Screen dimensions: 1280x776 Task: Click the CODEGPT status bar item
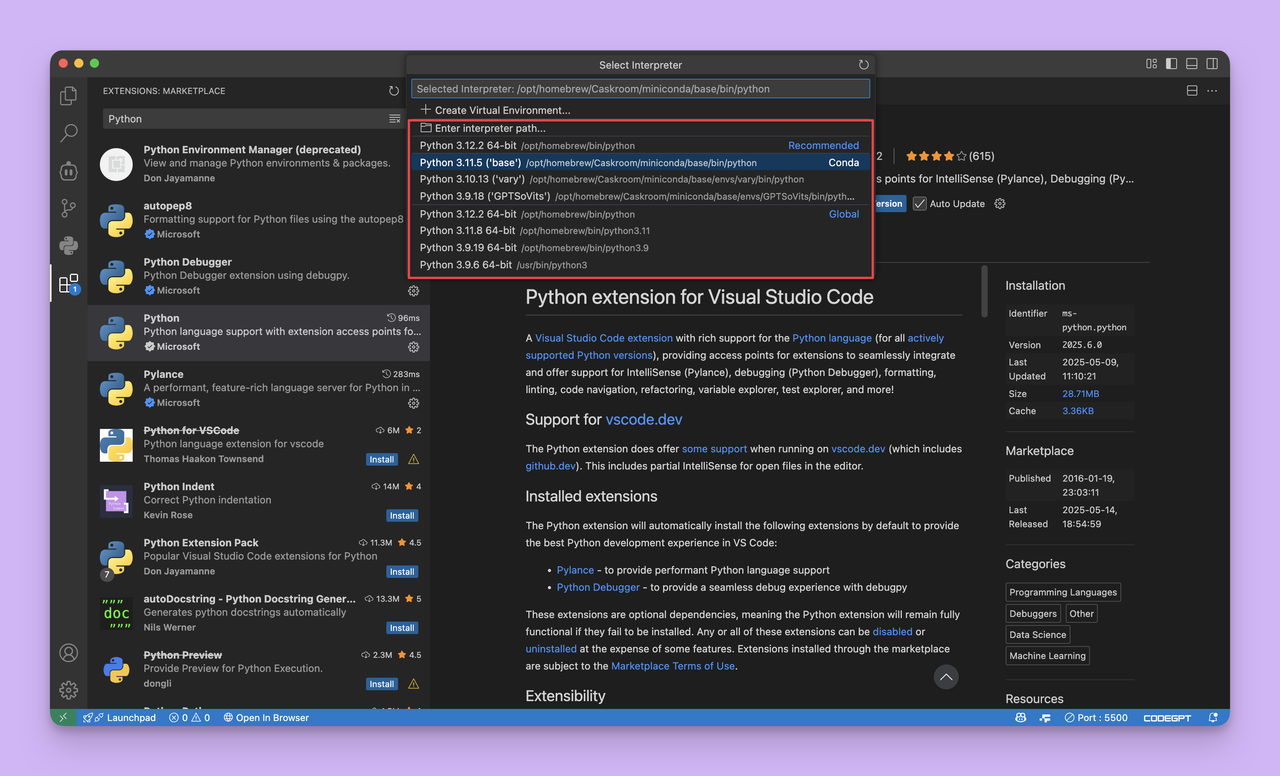[1167, 717]
